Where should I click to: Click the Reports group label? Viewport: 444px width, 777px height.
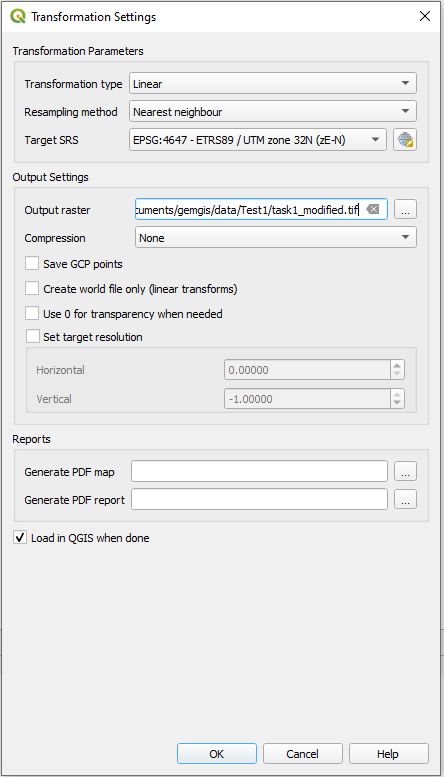[x=31, y=439]
